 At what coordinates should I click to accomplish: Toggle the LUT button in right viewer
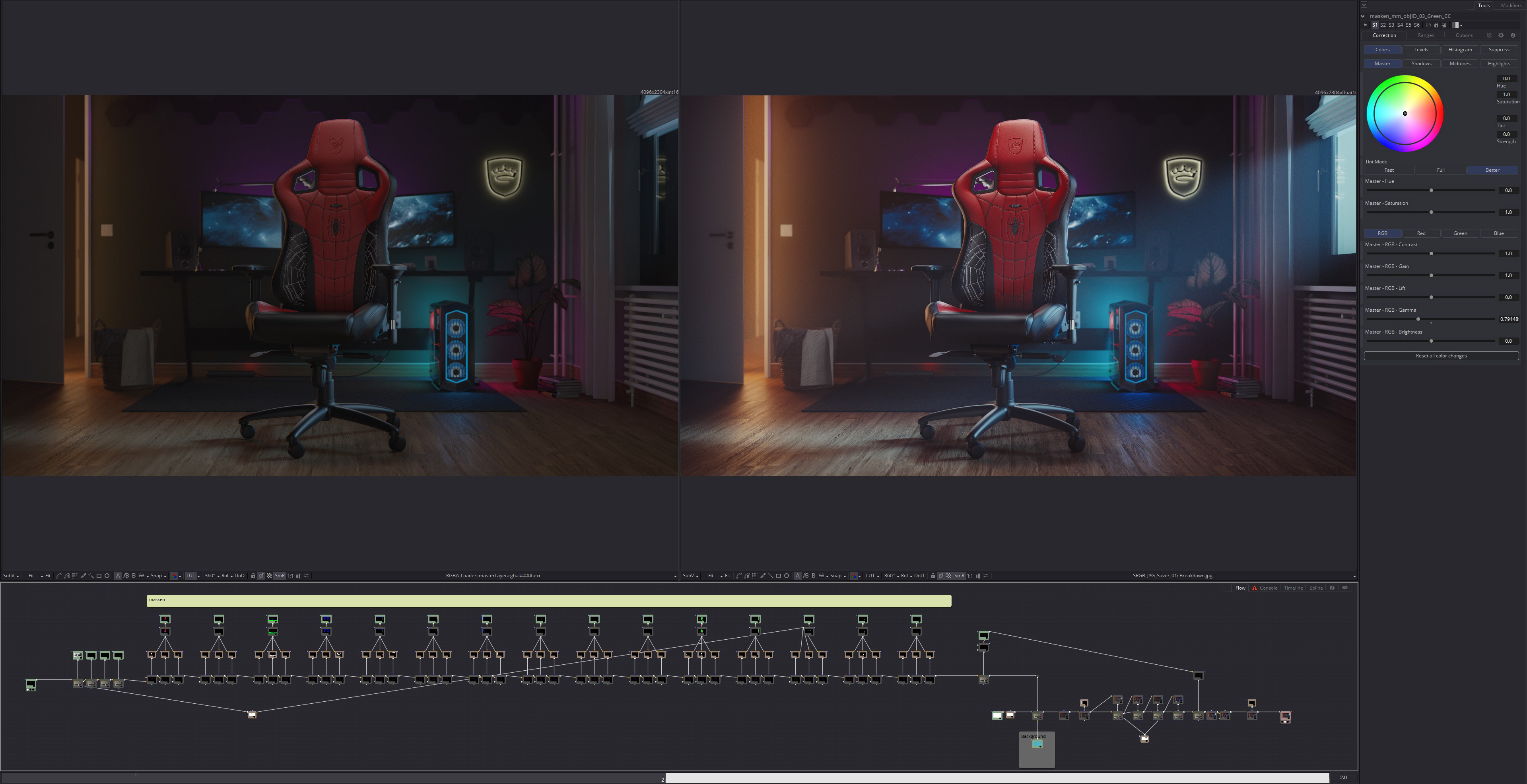[870, 575]
